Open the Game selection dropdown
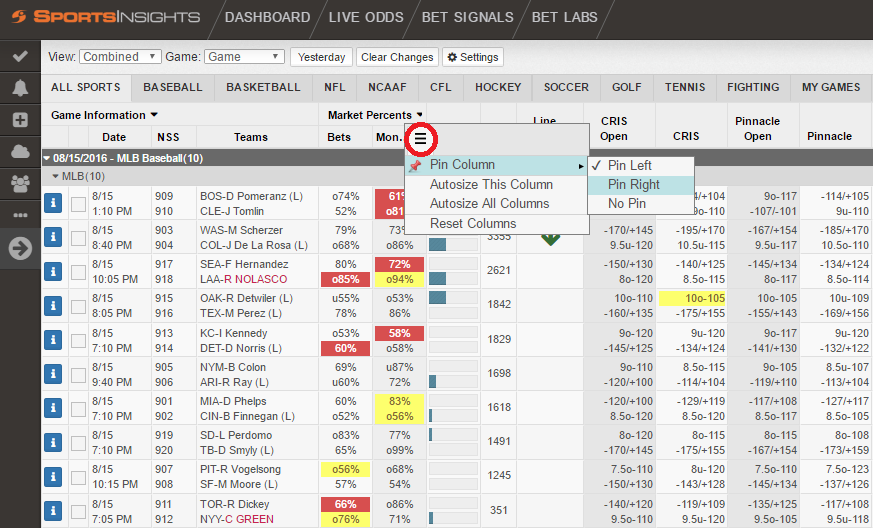The height and width of the screenshot is (528, 873). [x=244, y=57]
